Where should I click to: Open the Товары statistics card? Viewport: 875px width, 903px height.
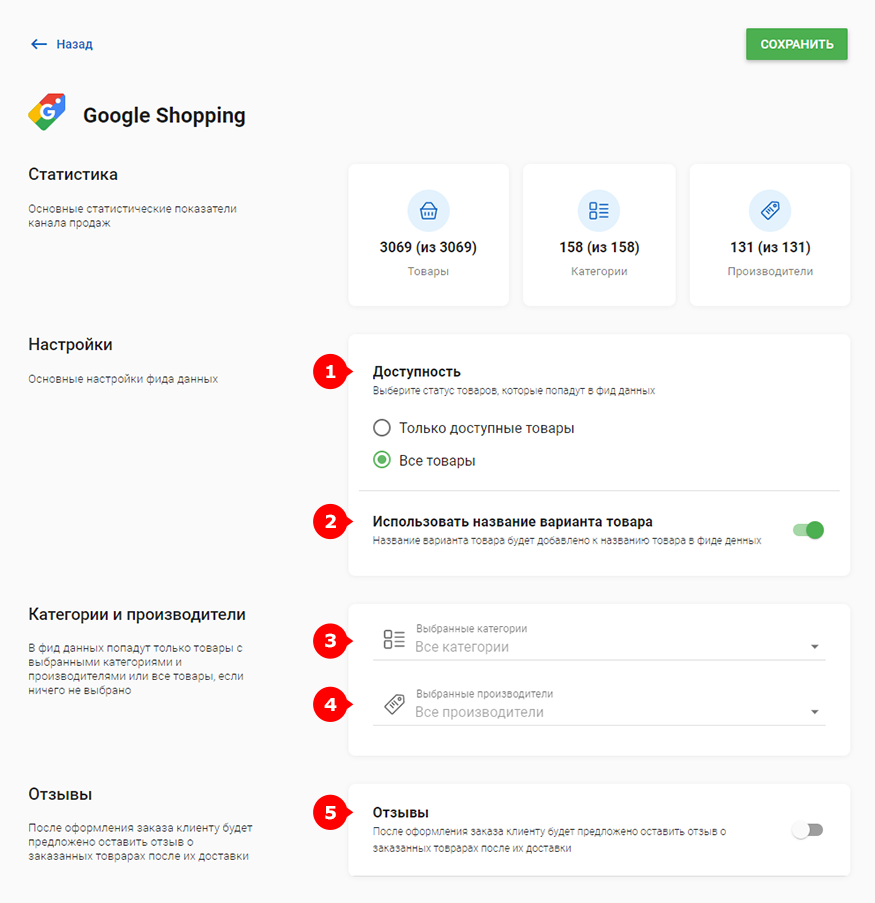click(429, 235)
